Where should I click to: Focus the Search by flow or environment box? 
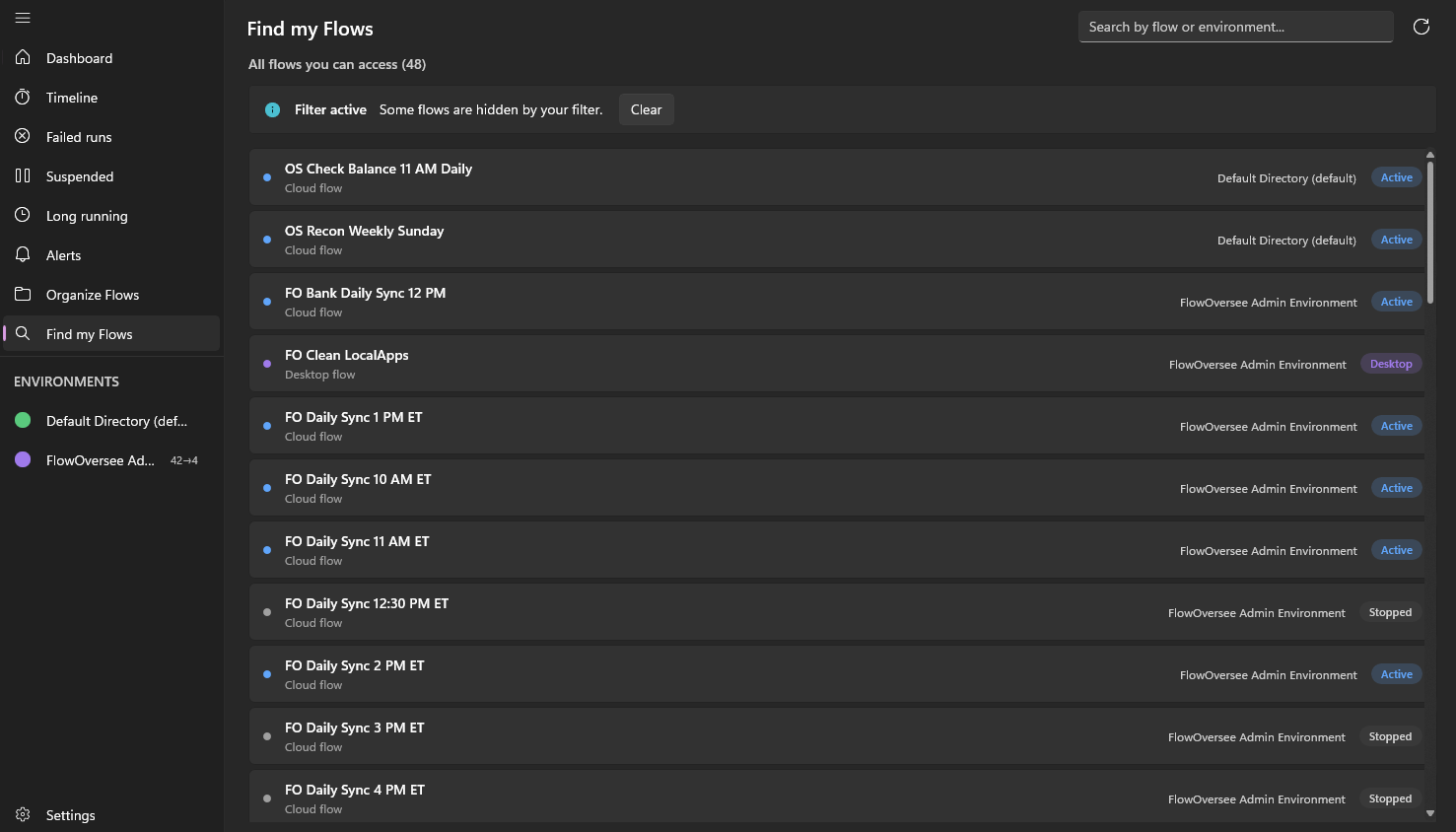point(1235,27)
